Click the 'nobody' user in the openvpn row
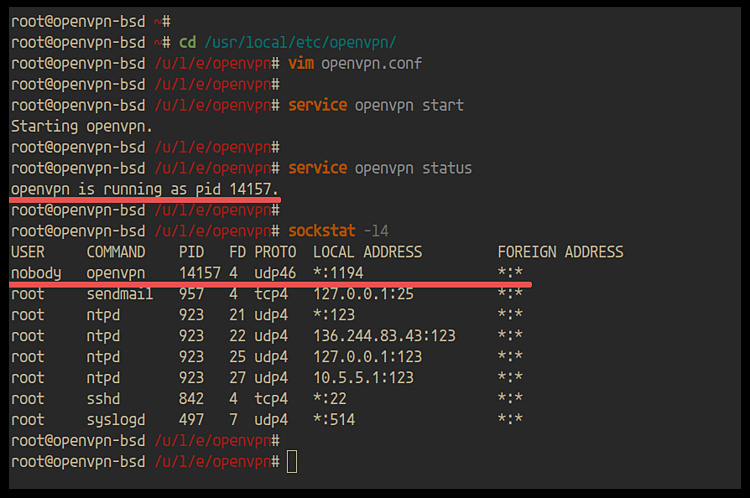 point(35,273)
